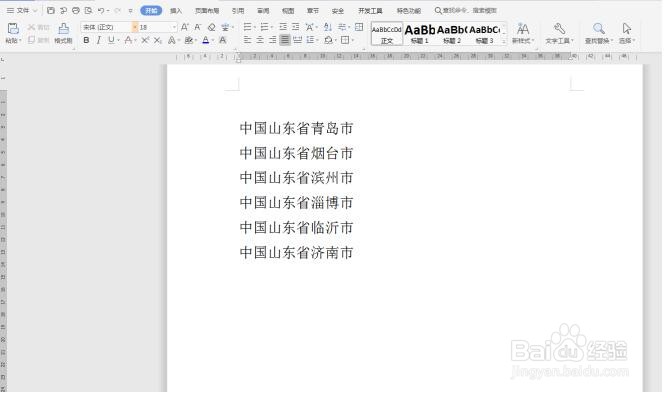666x395 pixels.
Task: Open the Text Tools (文字工具) wrench
Action: click(559, 33)
